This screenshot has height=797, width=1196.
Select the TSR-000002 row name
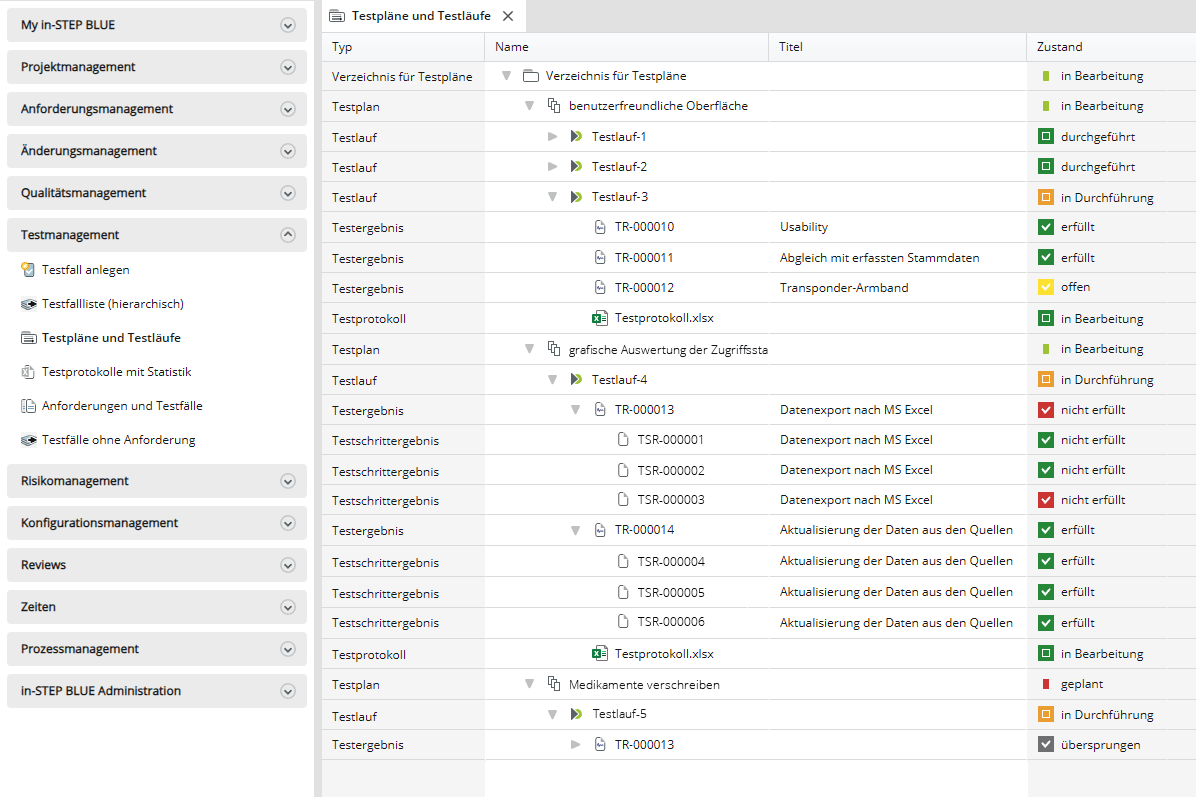[670, 470]
